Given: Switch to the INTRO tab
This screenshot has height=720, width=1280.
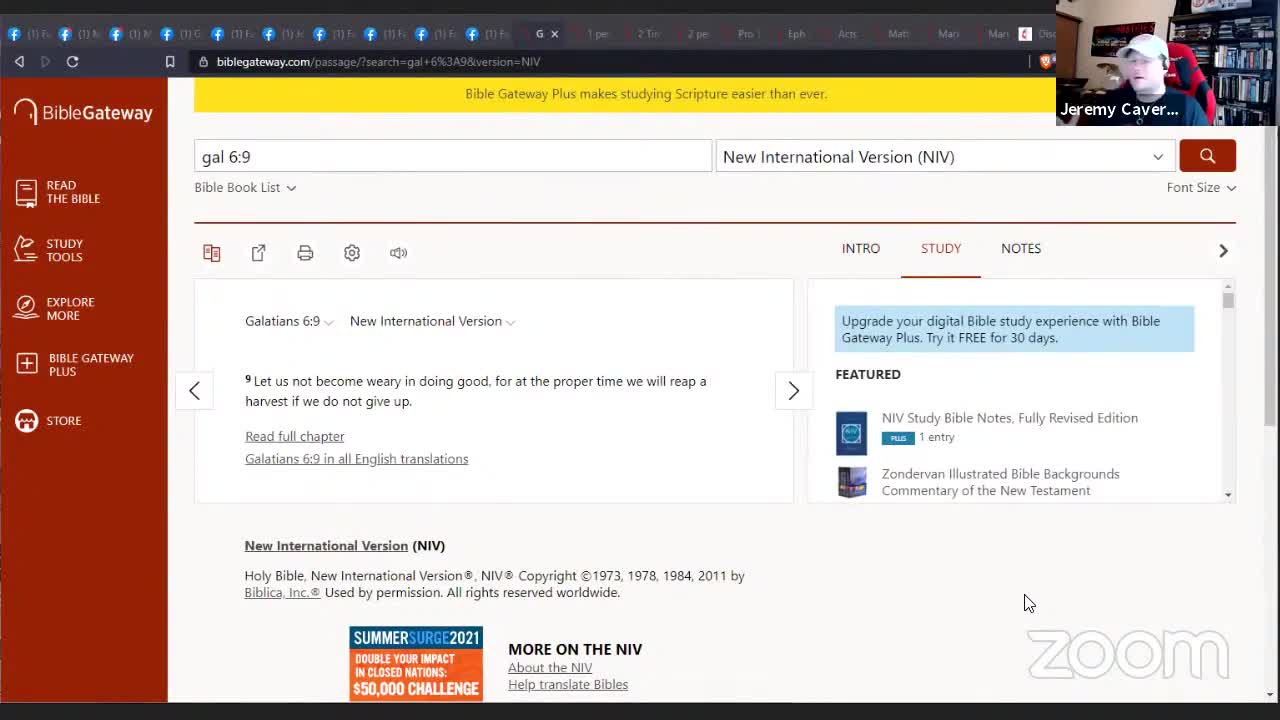Looking at the screenshot, I should pyautogui.click(x=861, y=249).
